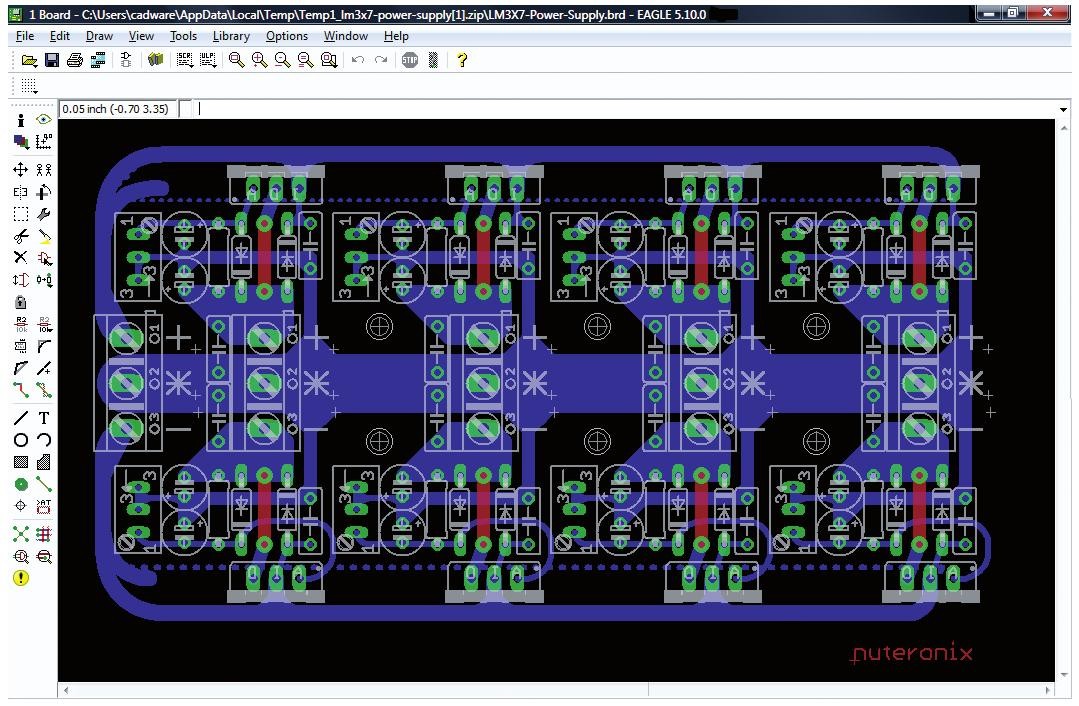
Task: Select the Lock padlock tool
Action: click(x=21, y=302)
